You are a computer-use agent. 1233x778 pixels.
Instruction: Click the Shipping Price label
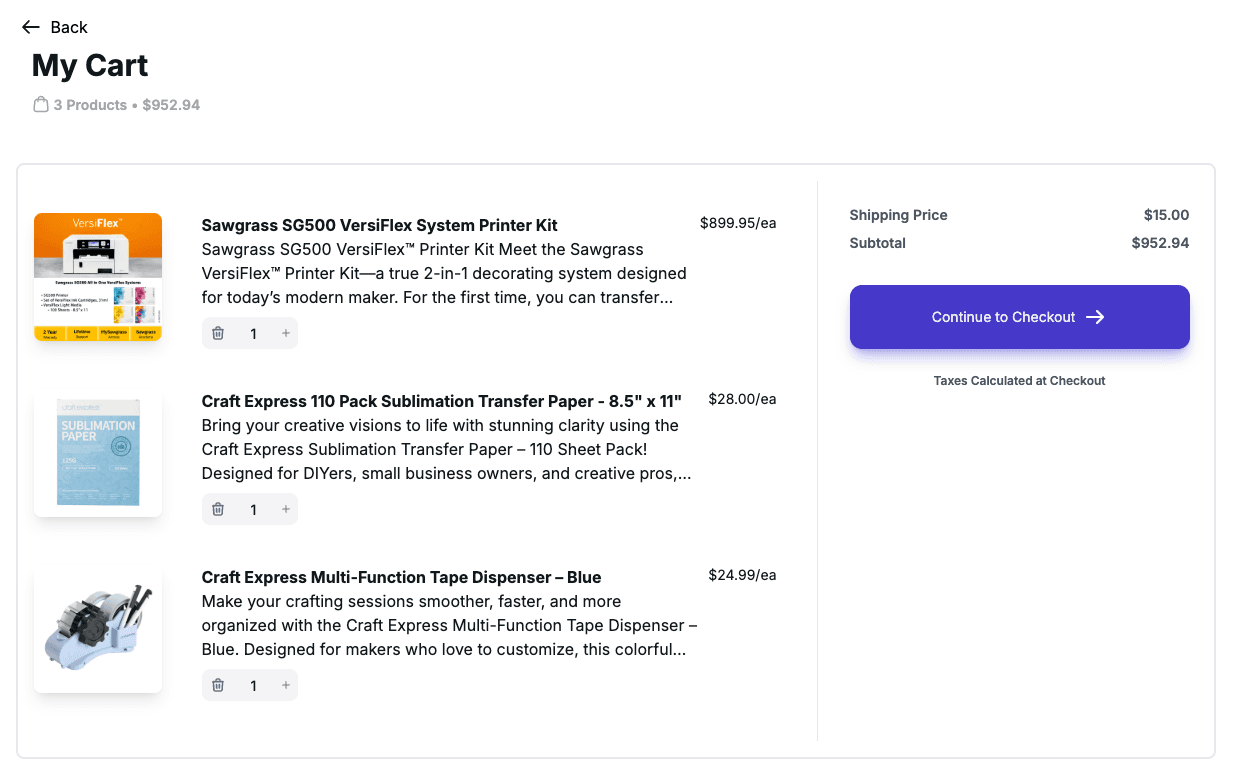click(x=898, y=215)
